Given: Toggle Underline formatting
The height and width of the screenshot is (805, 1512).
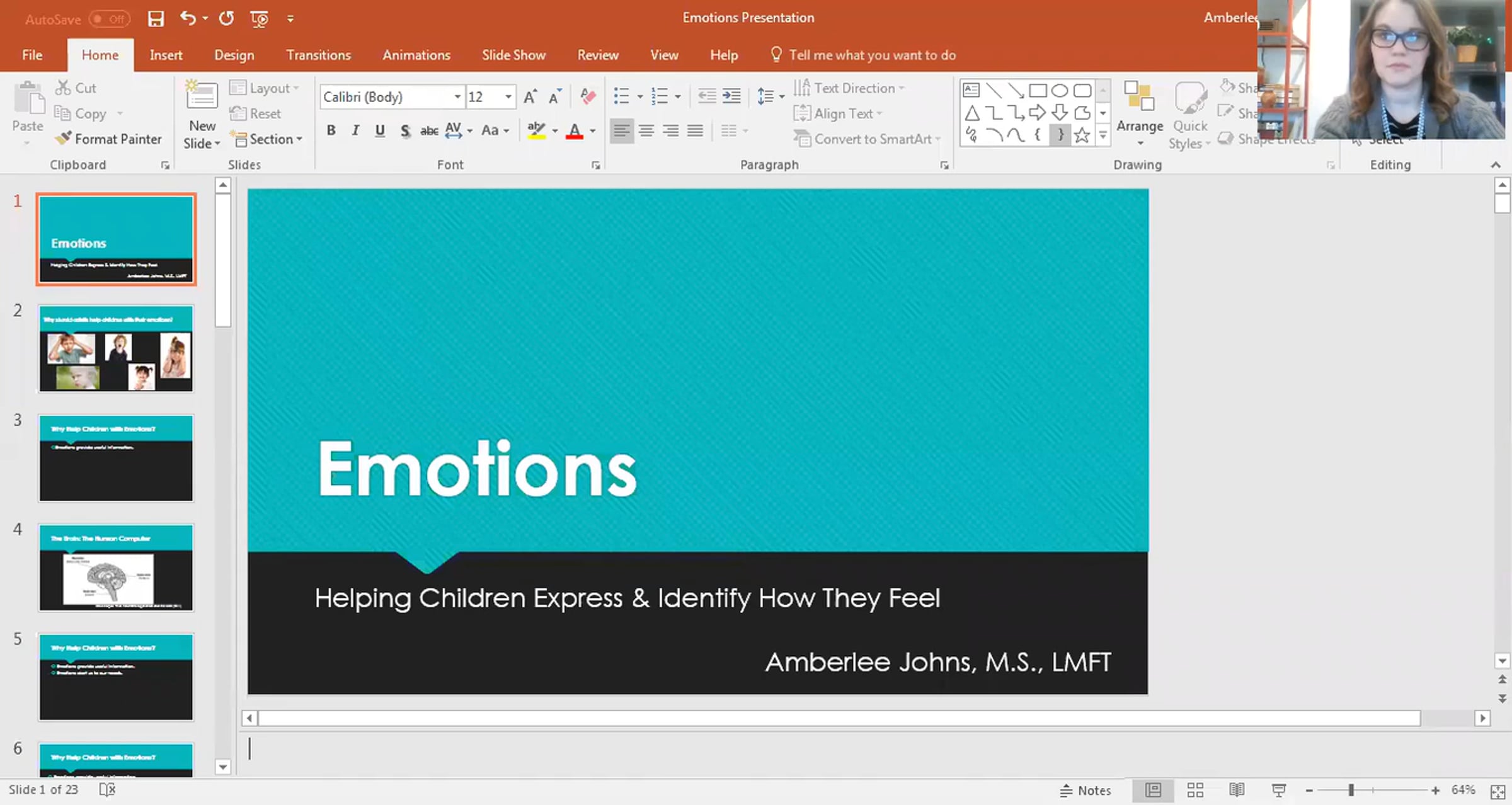Looking at the screenshot, I should pos(380,130).
